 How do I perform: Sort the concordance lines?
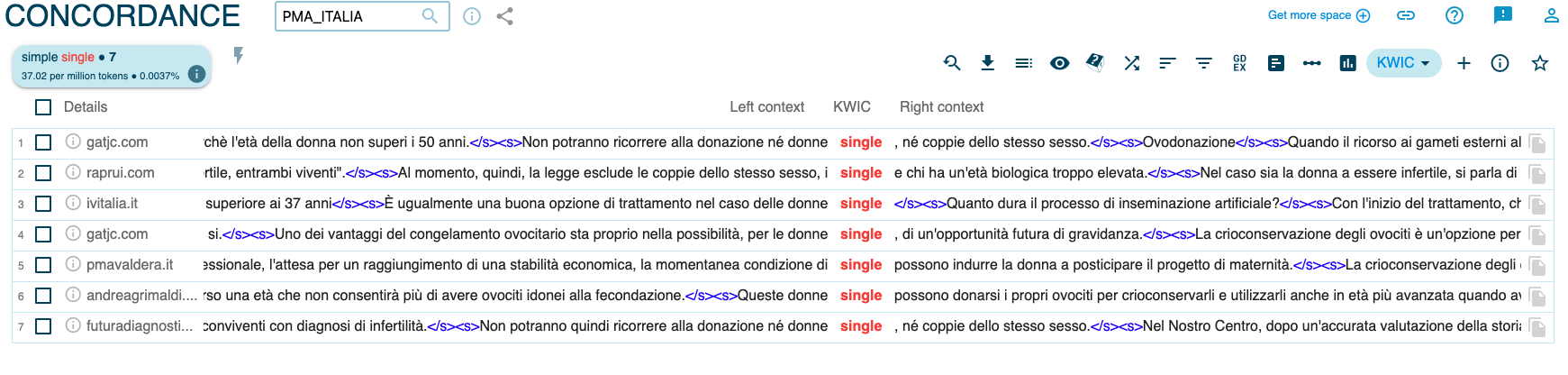click(1167, 63)
